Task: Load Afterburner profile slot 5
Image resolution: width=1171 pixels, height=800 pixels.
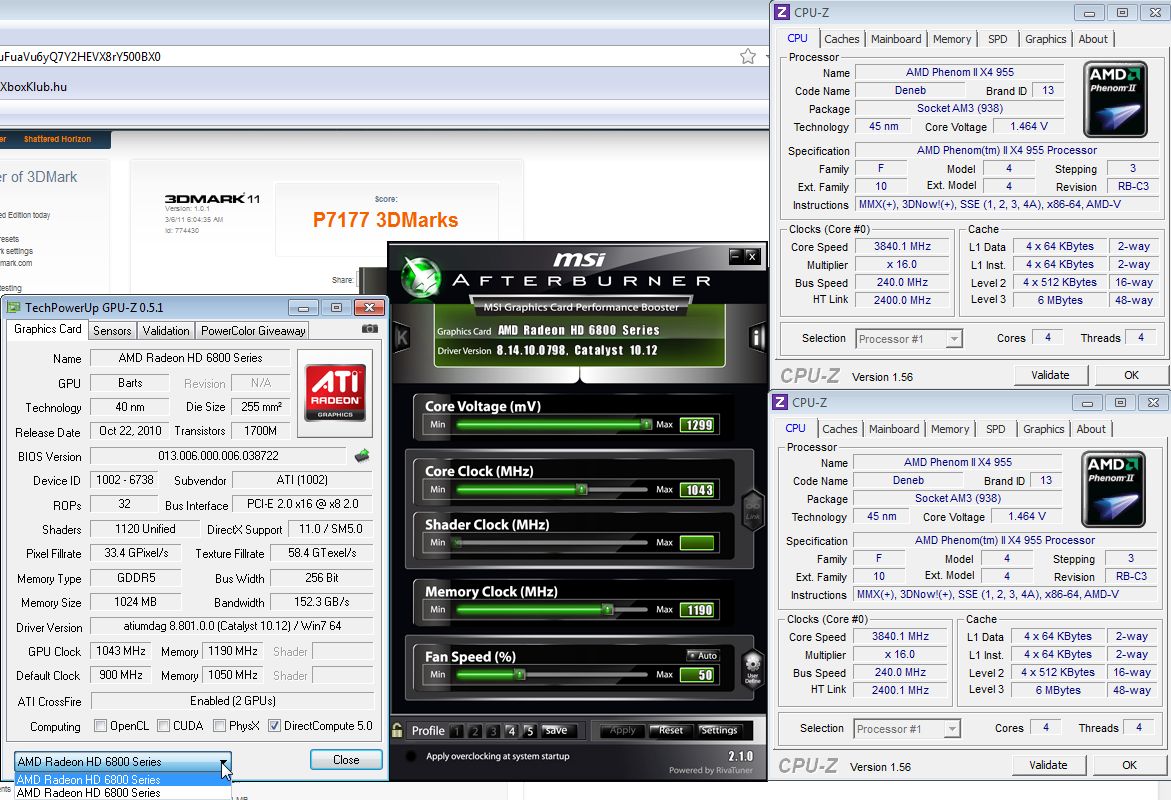Action: pos(529,731)
